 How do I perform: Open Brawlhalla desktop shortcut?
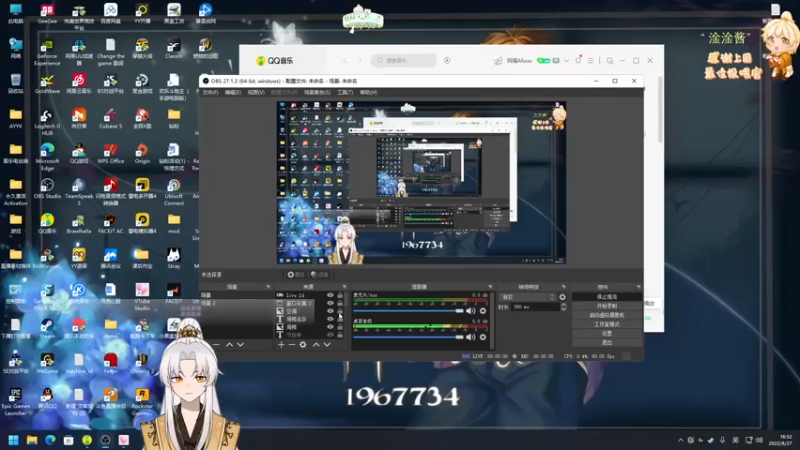click(79, 223)
